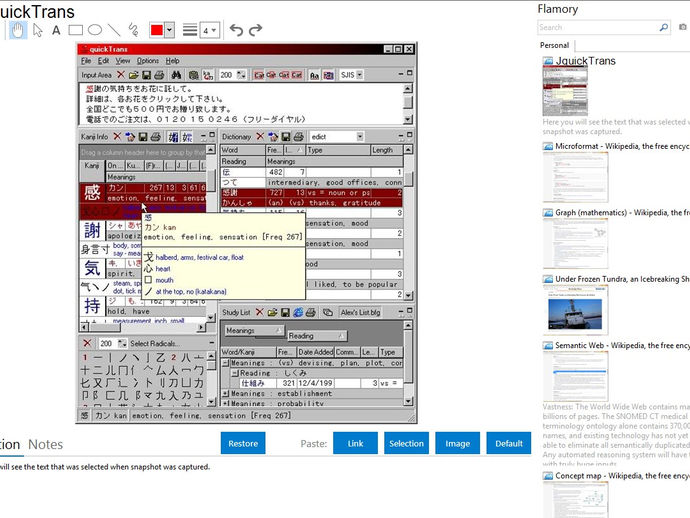
Task: Click the Selection paste button
Action: tap(406, 443)
